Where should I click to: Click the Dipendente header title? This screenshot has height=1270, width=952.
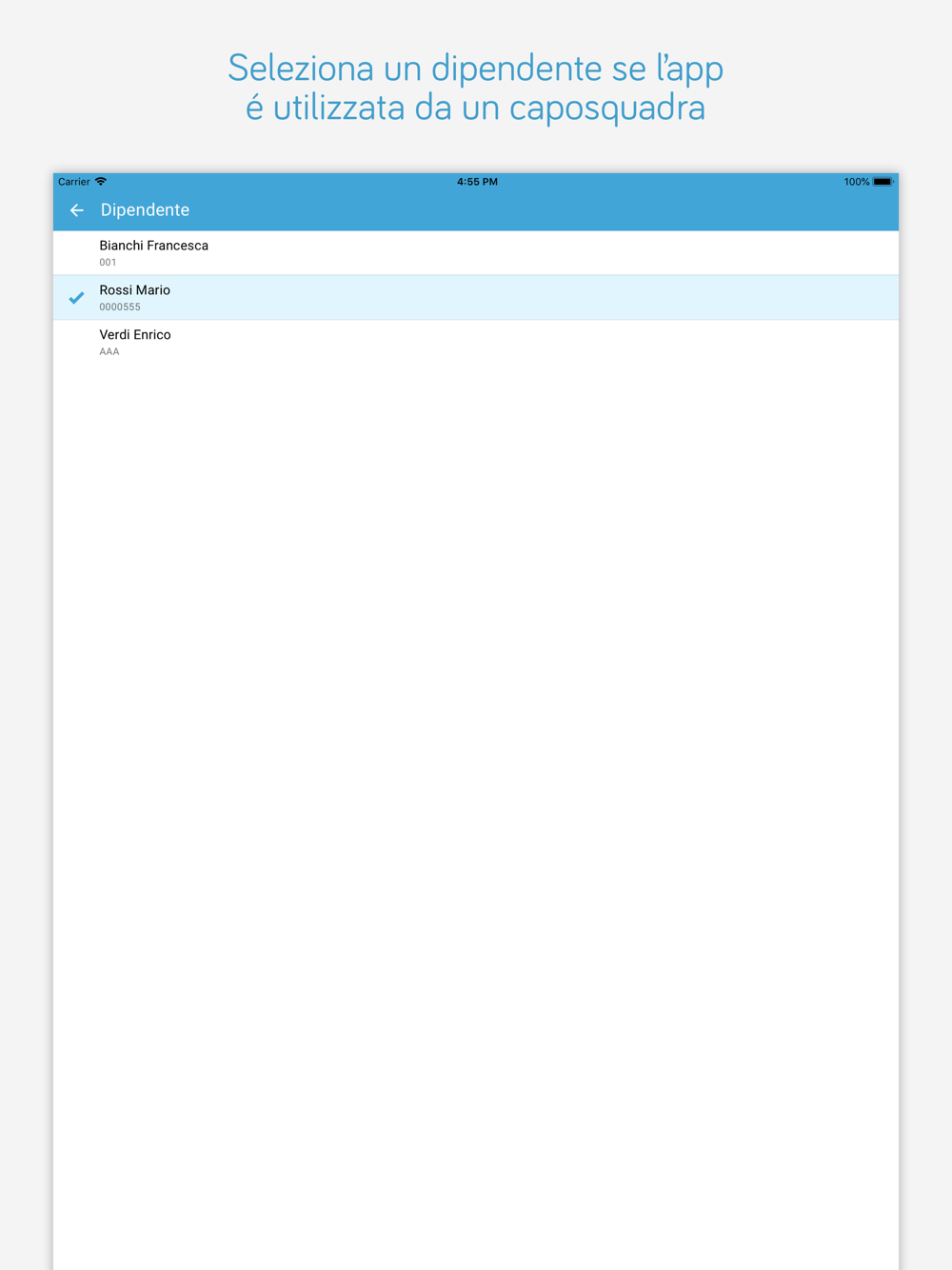pyautogui.click(x=145, y=210)
